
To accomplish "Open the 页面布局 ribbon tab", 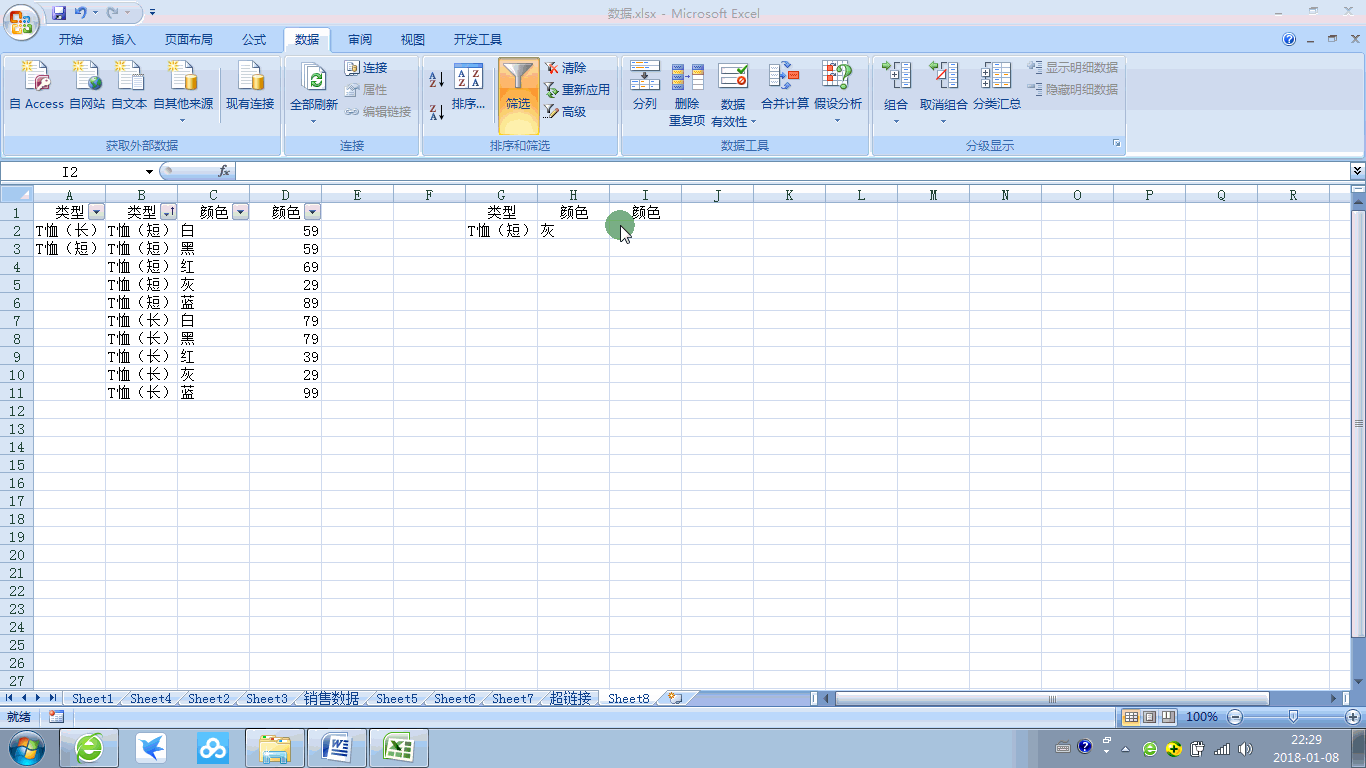I will click(189, 40).
